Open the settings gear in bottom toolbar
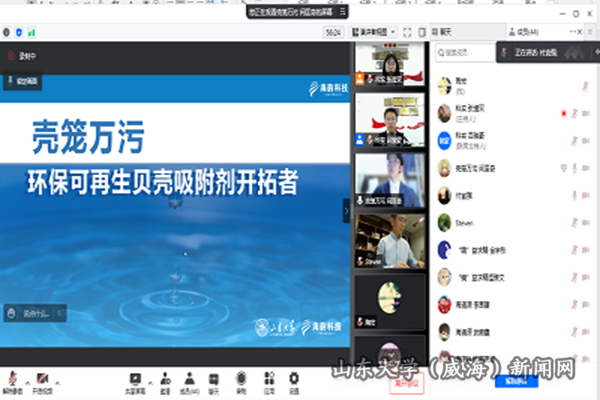 (294, 383)
